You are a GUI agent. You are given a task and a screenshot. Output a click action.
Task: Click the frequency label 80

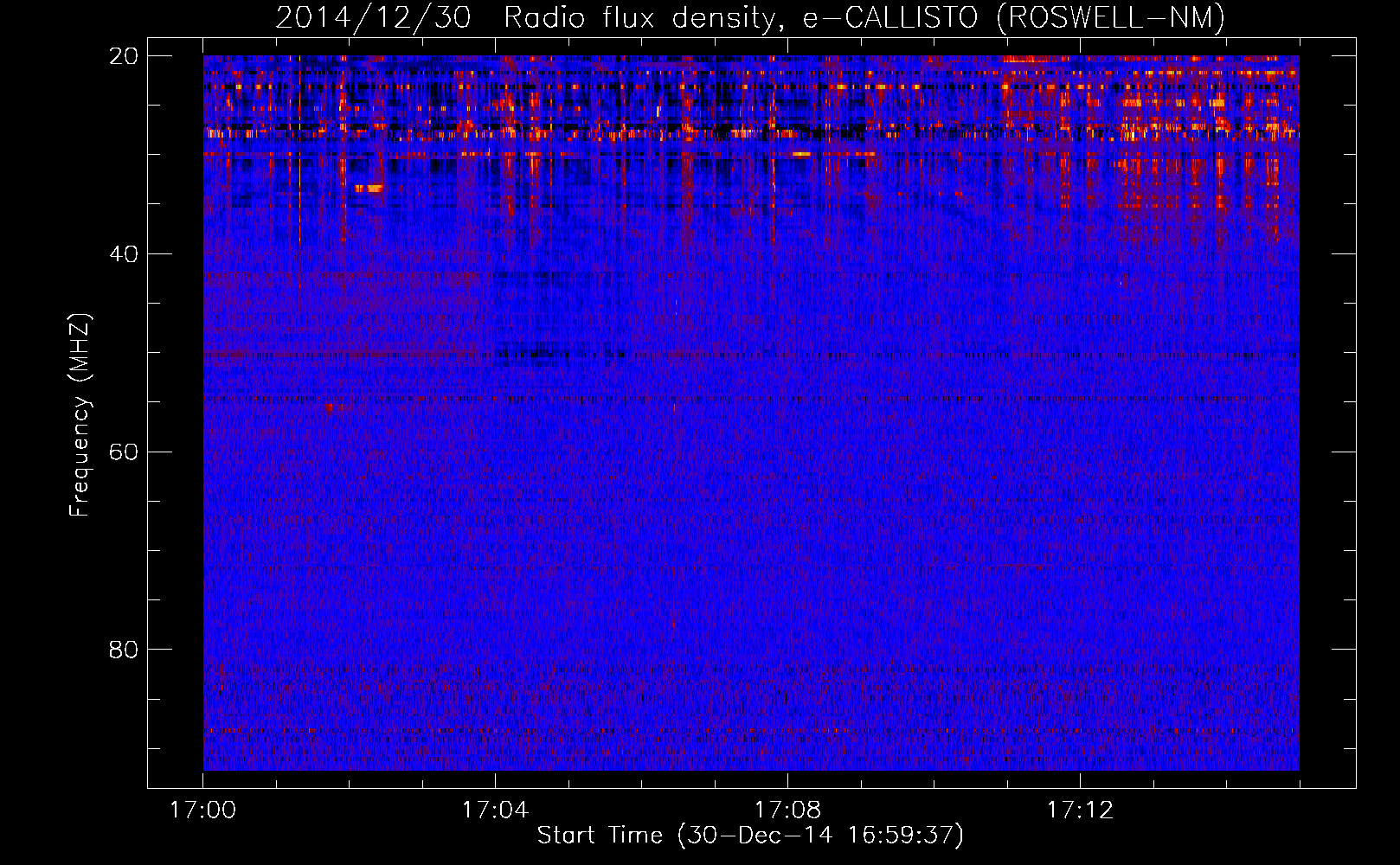124,650
